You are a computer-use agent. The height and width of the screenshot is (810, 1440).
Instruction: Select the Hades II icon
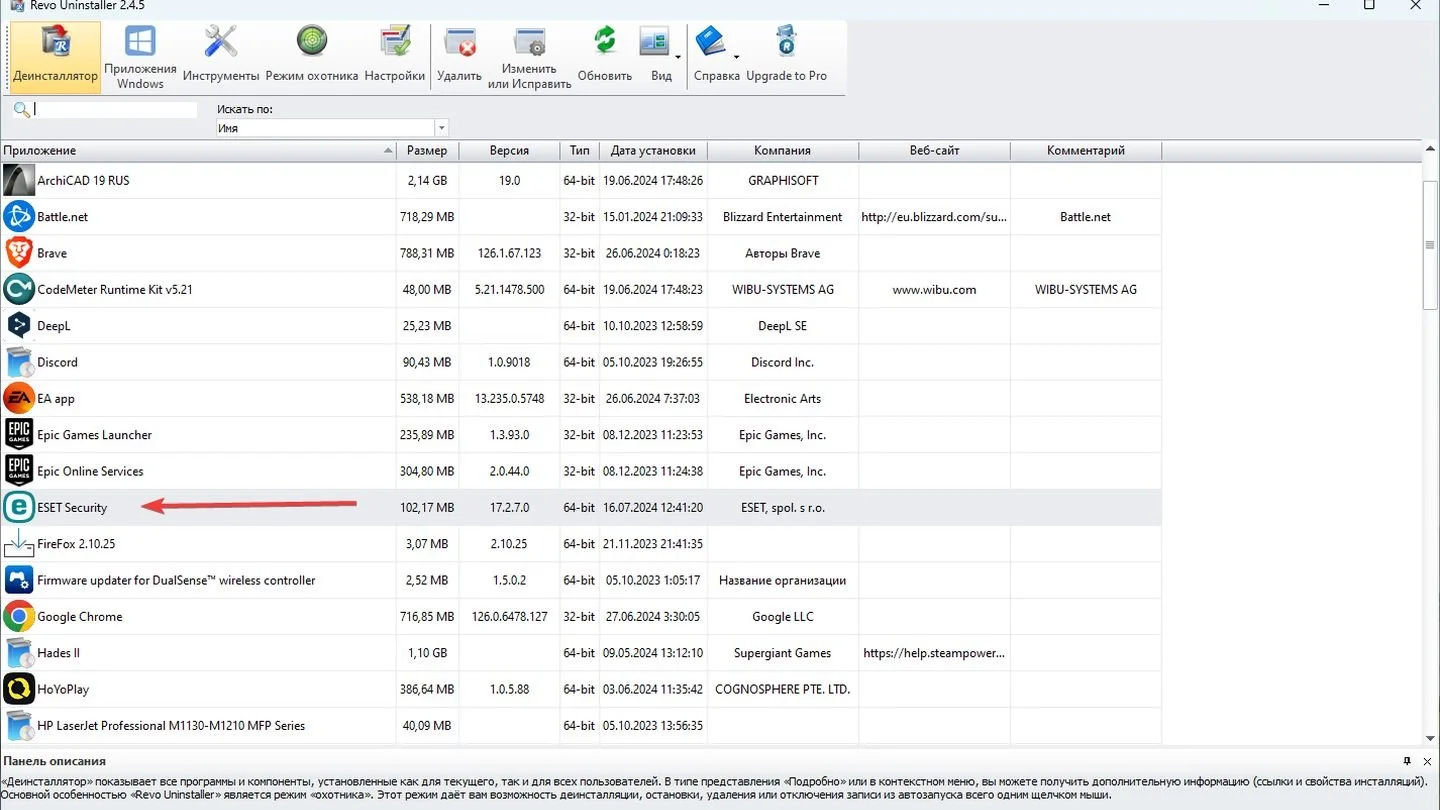coord(19,653)
